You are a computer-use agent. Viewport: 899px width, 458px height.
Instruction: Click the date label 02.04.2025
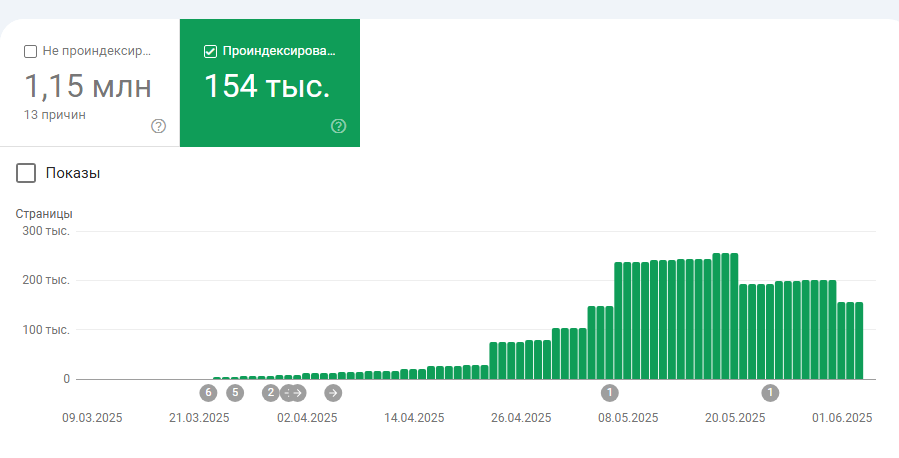[307, 418]
